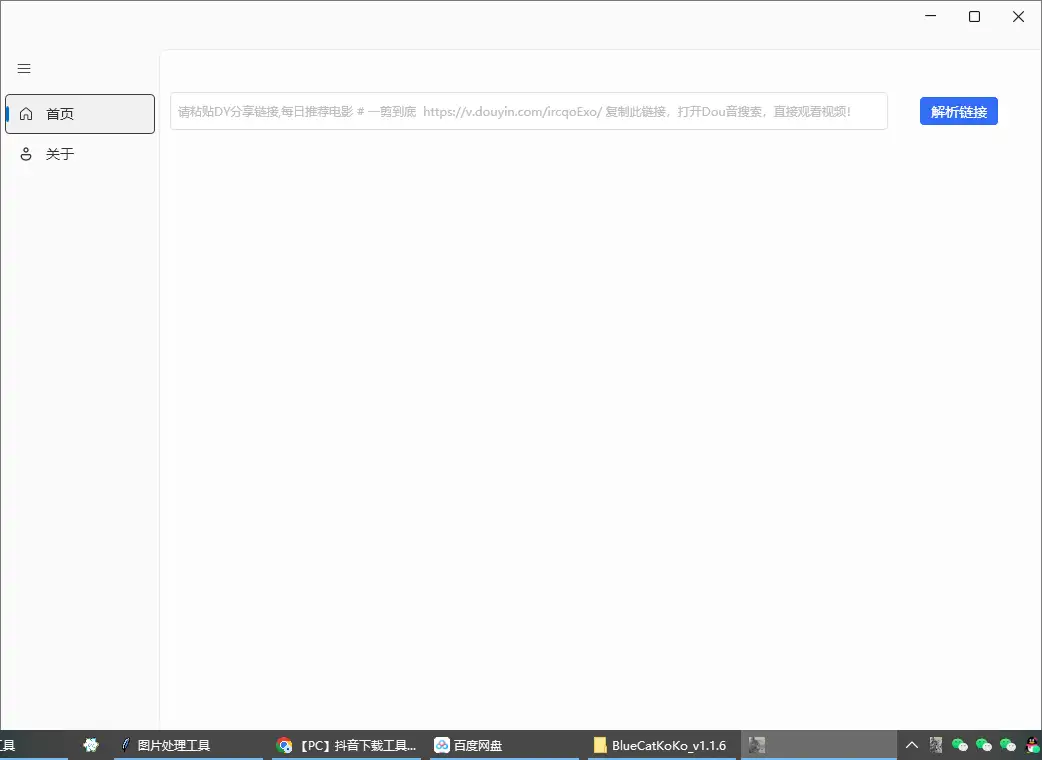Open the BlueCatKoKo_v1.1.6 folder window
Viewport: 1042px width, 760px height.
pyautogui.click(x=660, y=745)
